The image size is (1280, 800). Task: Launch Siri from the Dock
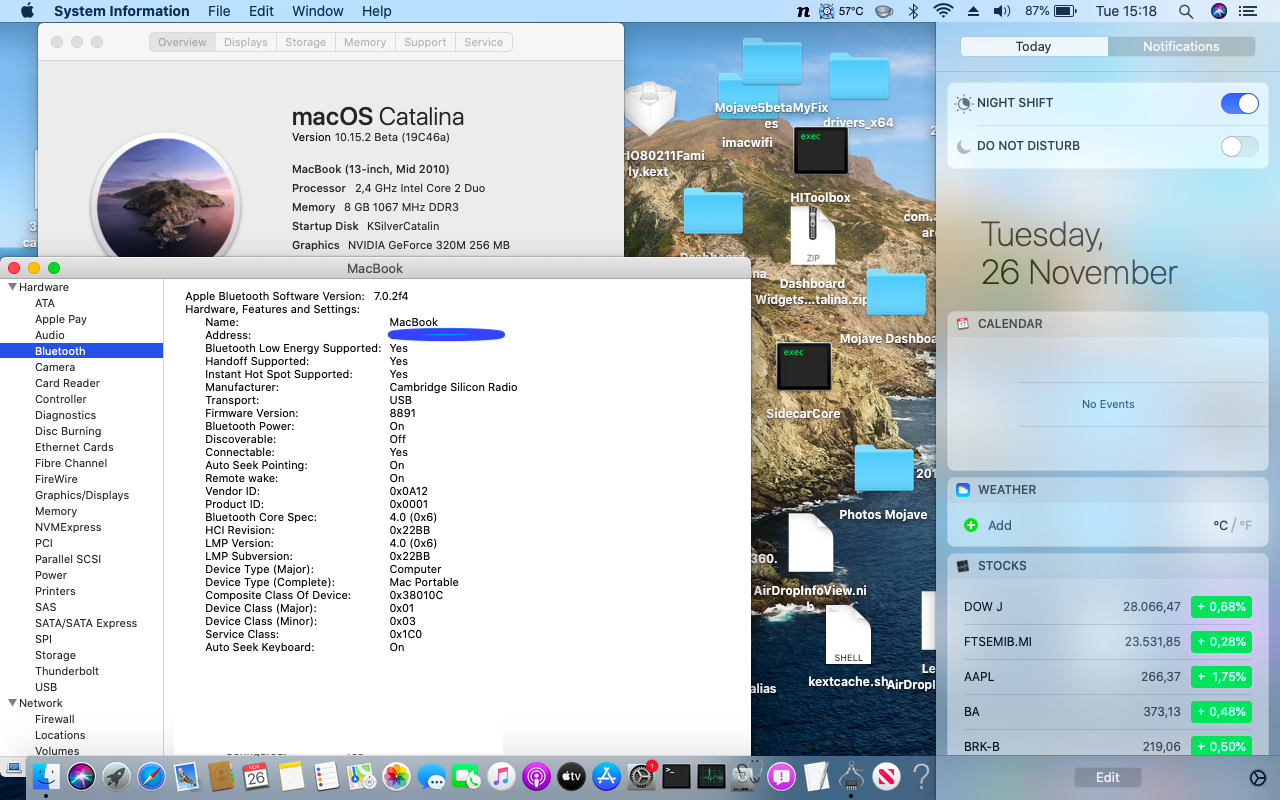(x=81, y=776)
